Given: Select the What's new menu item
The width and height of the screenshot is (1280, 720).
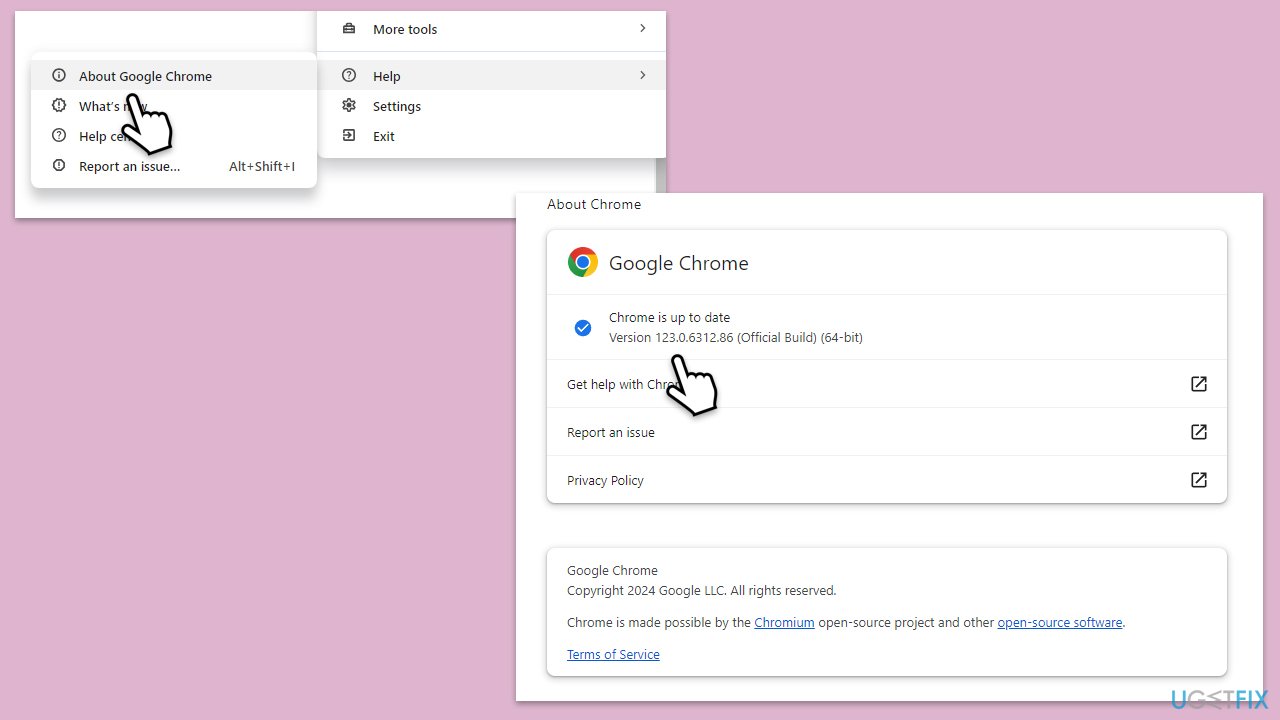Looking at the screenshot, I should (174, 106).
